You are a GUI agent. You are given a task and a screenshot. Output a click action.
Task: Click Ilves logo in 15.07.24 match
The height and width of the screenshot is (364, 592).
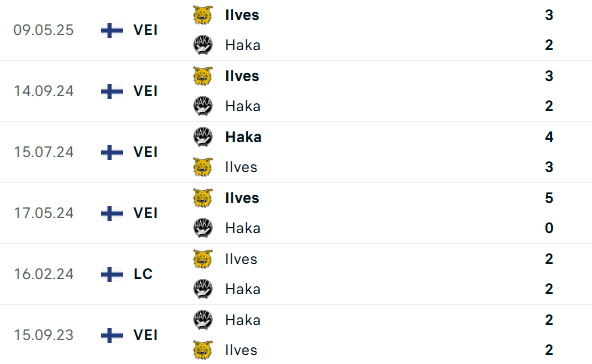tap(203, 167)
